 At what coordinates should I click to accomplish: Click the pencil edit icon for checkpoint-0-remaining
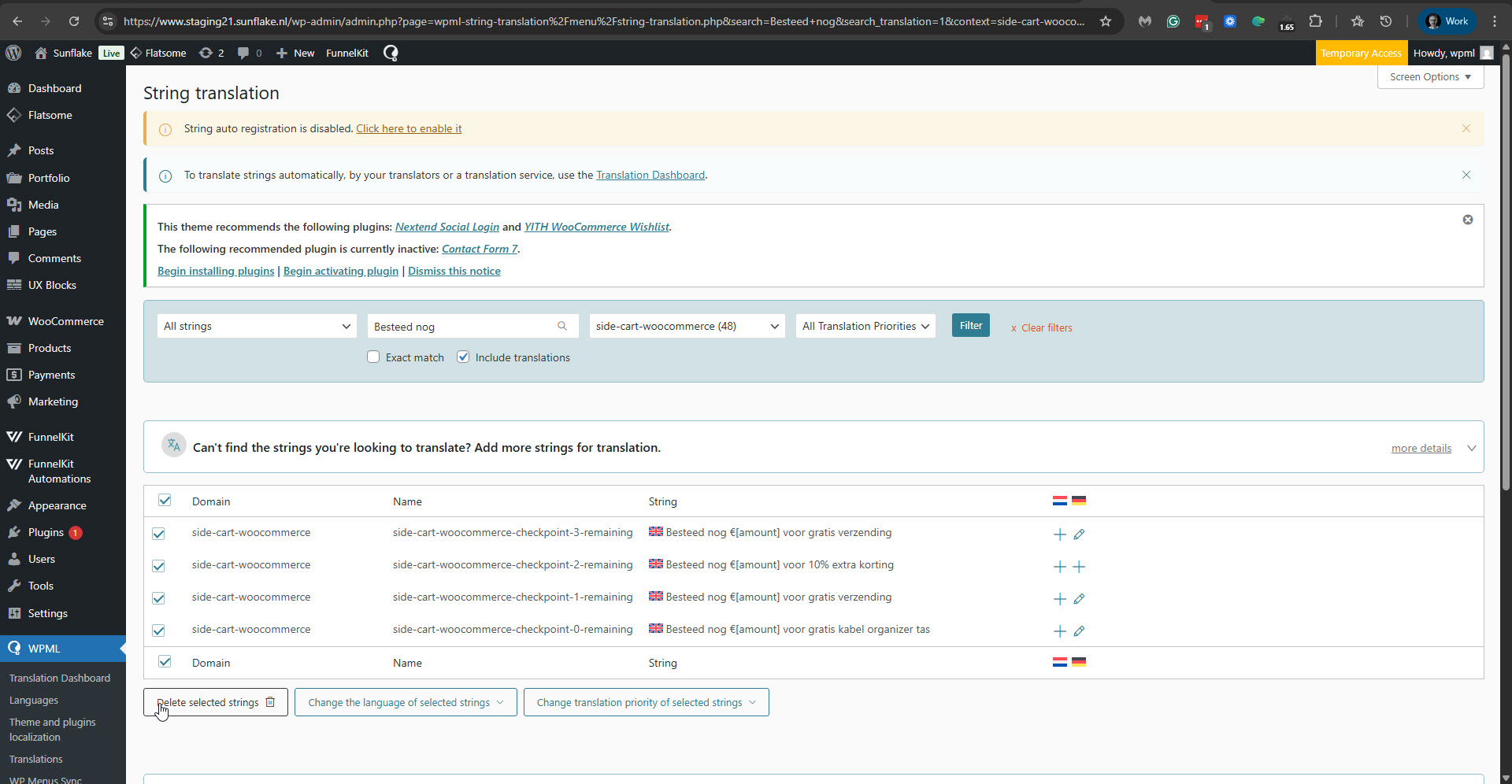click(1079, 631)
